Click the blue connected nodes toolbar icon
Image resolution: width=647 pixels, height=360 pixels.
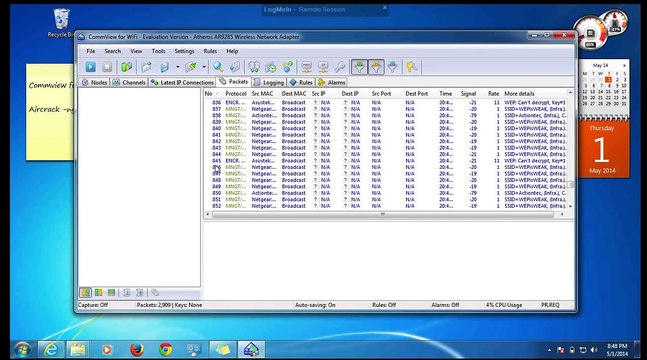point(288,67)
